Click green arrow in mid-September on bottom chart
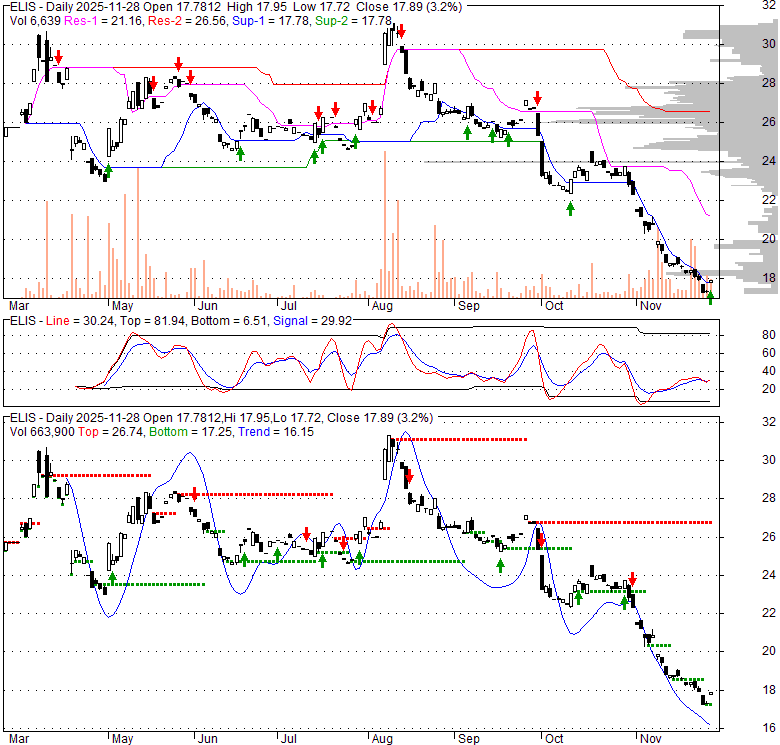 tap(500, 565)
